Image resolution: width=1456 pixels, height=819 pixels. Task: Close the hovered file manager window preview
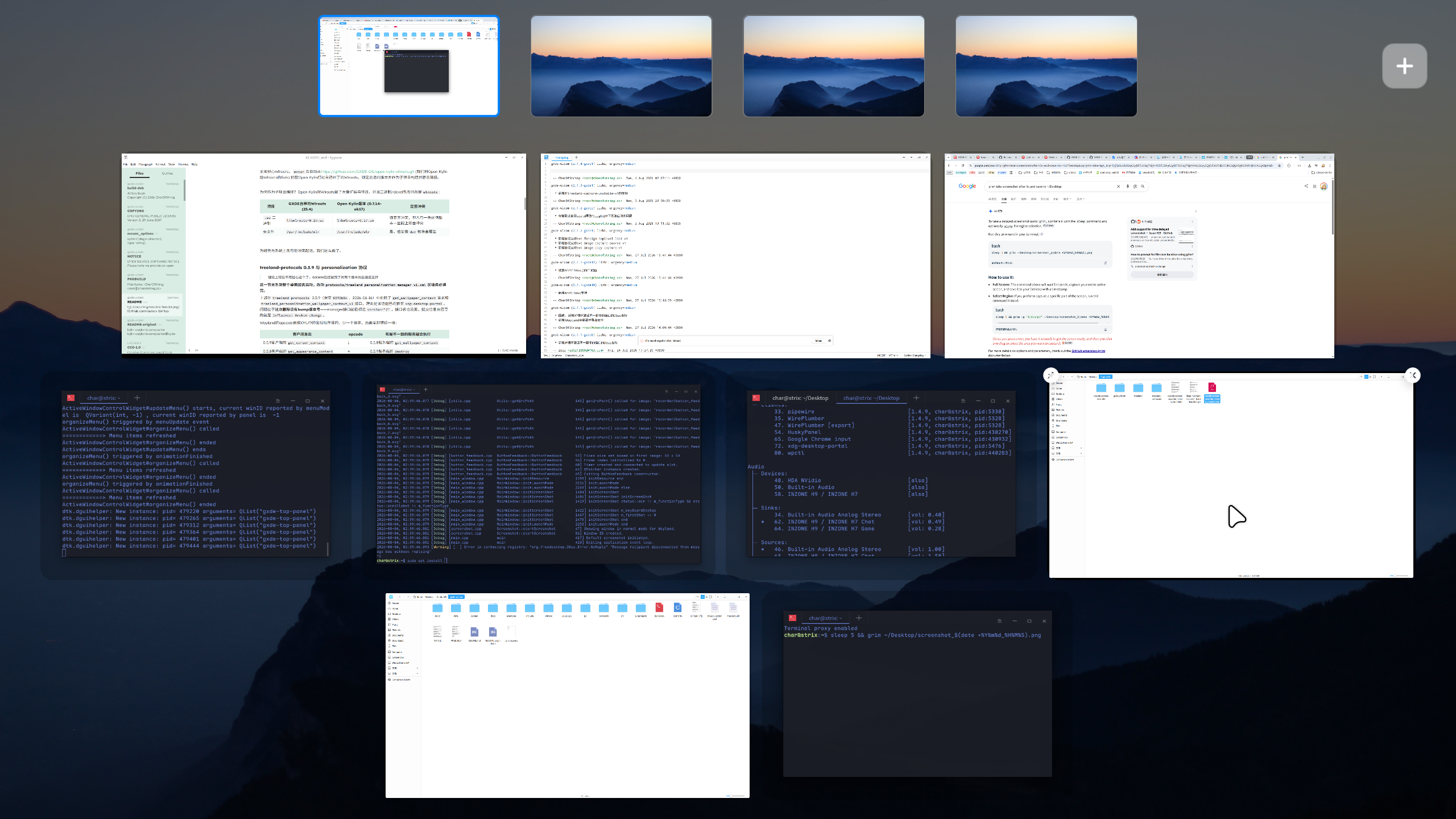pyautogui.click(x=1413, y=375)
